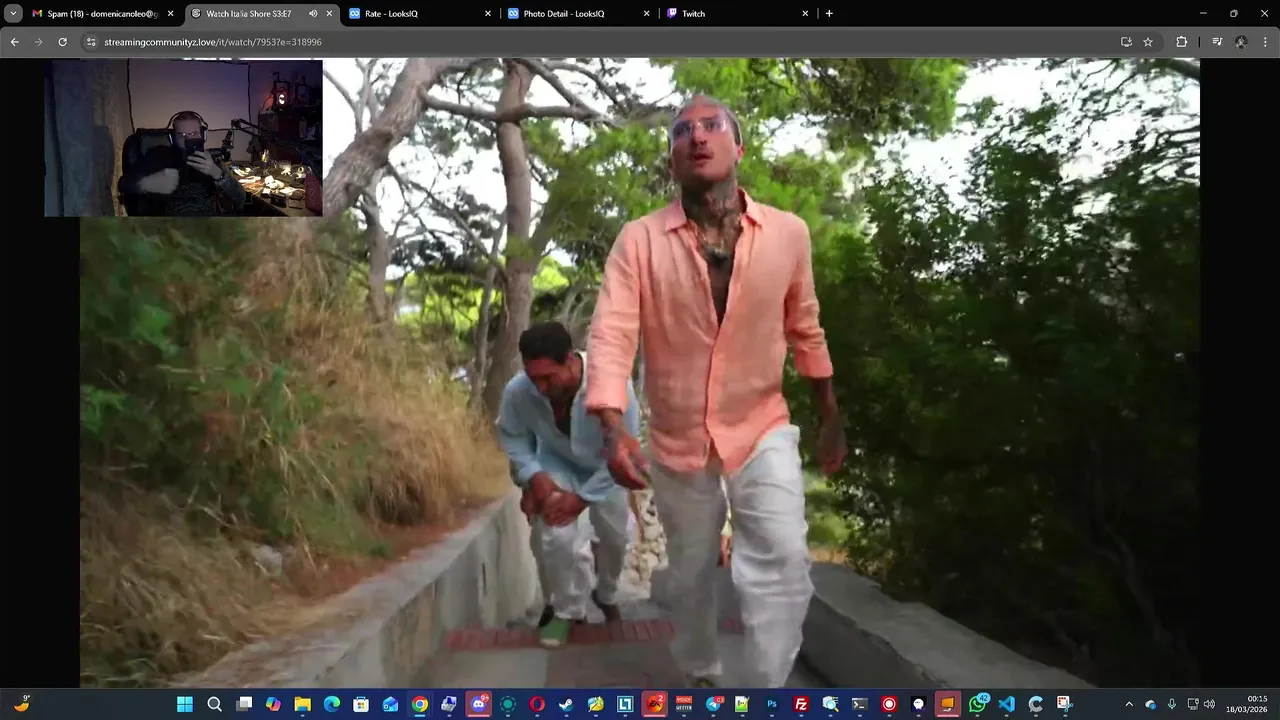This screenshot has width=1280, height=720.
Task: Open the Windows Start menu
Action: coord(185,704)
